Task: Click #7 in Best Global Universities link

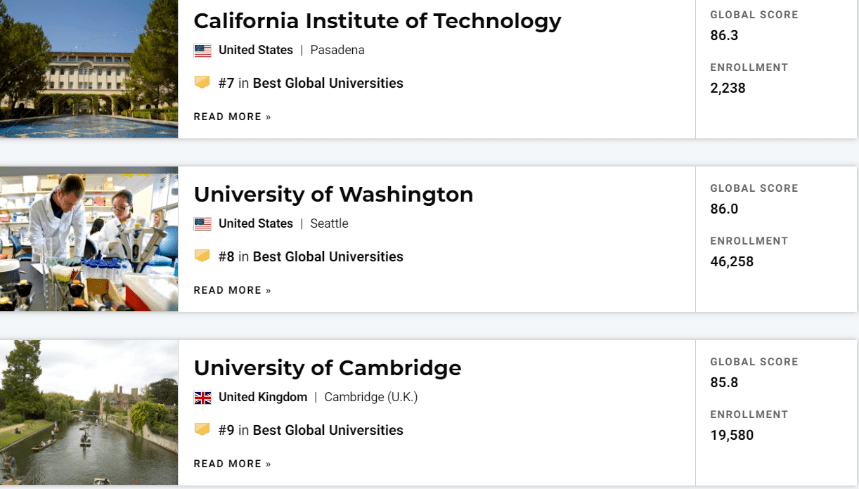Action: 311,83
